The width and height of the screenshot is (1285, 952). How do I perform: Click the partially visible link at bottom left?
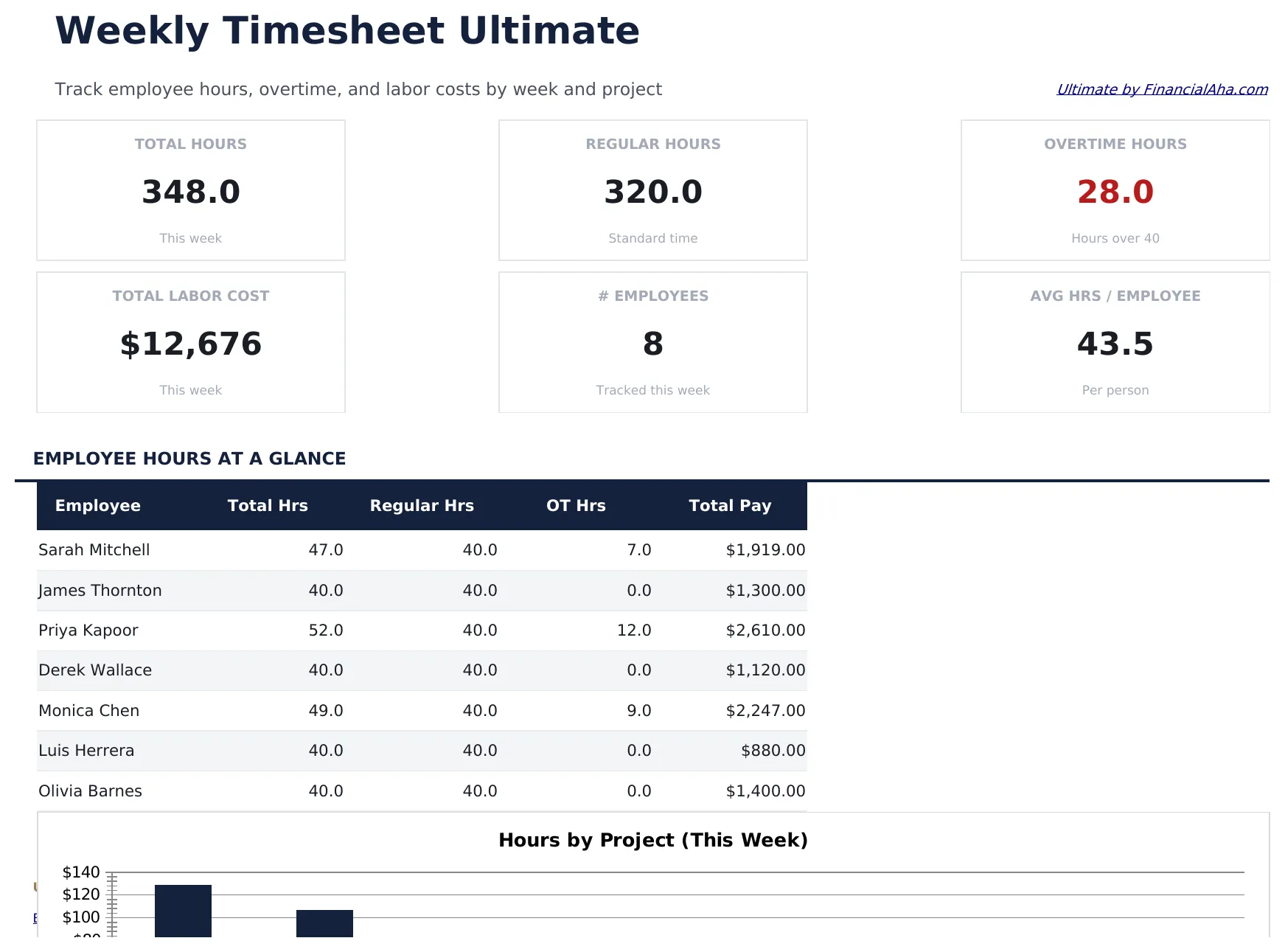tap(37, 918)
